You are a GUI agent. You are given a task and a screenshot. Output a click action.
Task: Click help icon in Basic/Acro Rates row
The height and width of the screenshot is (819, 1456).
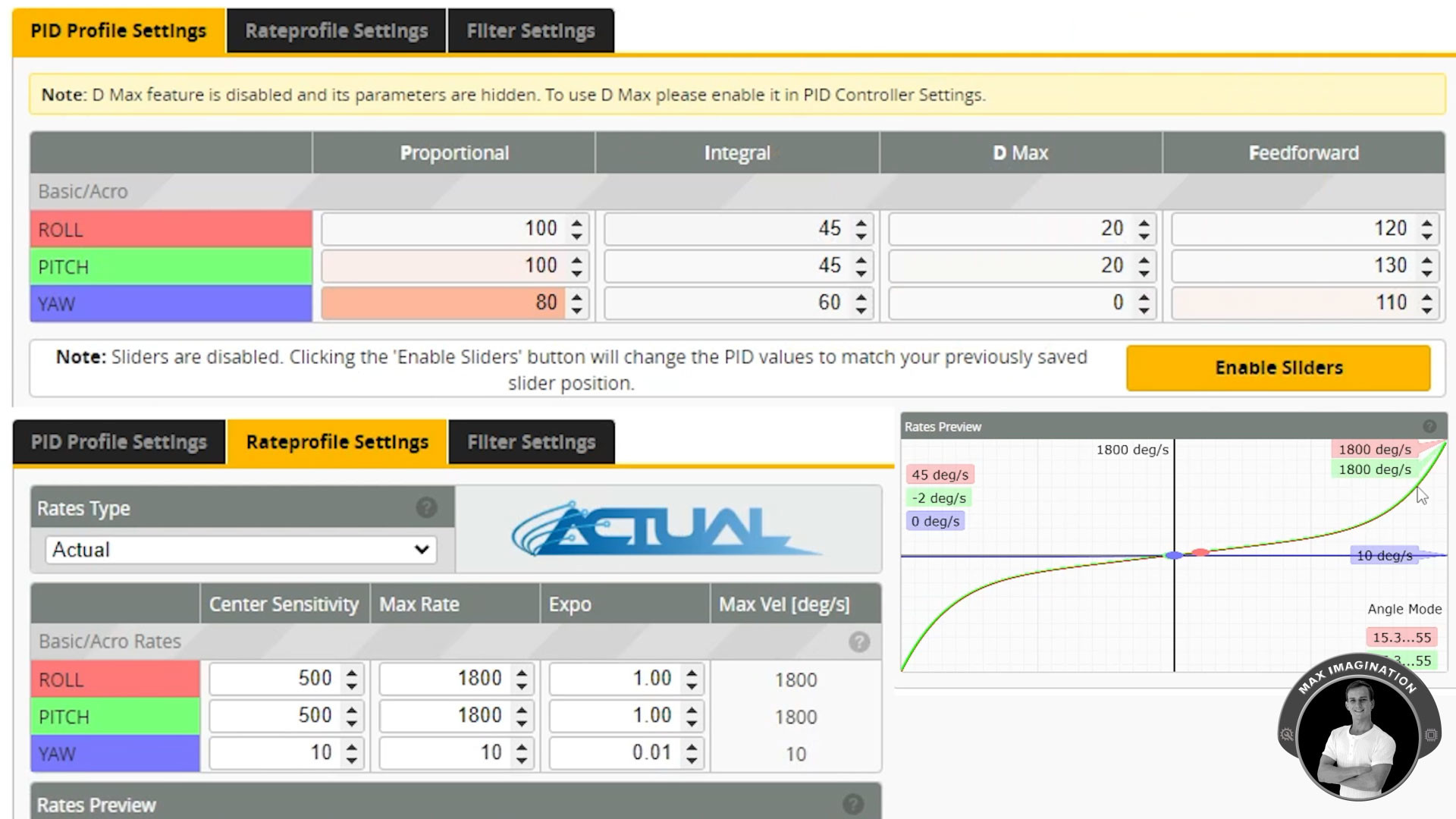point(858,642)
